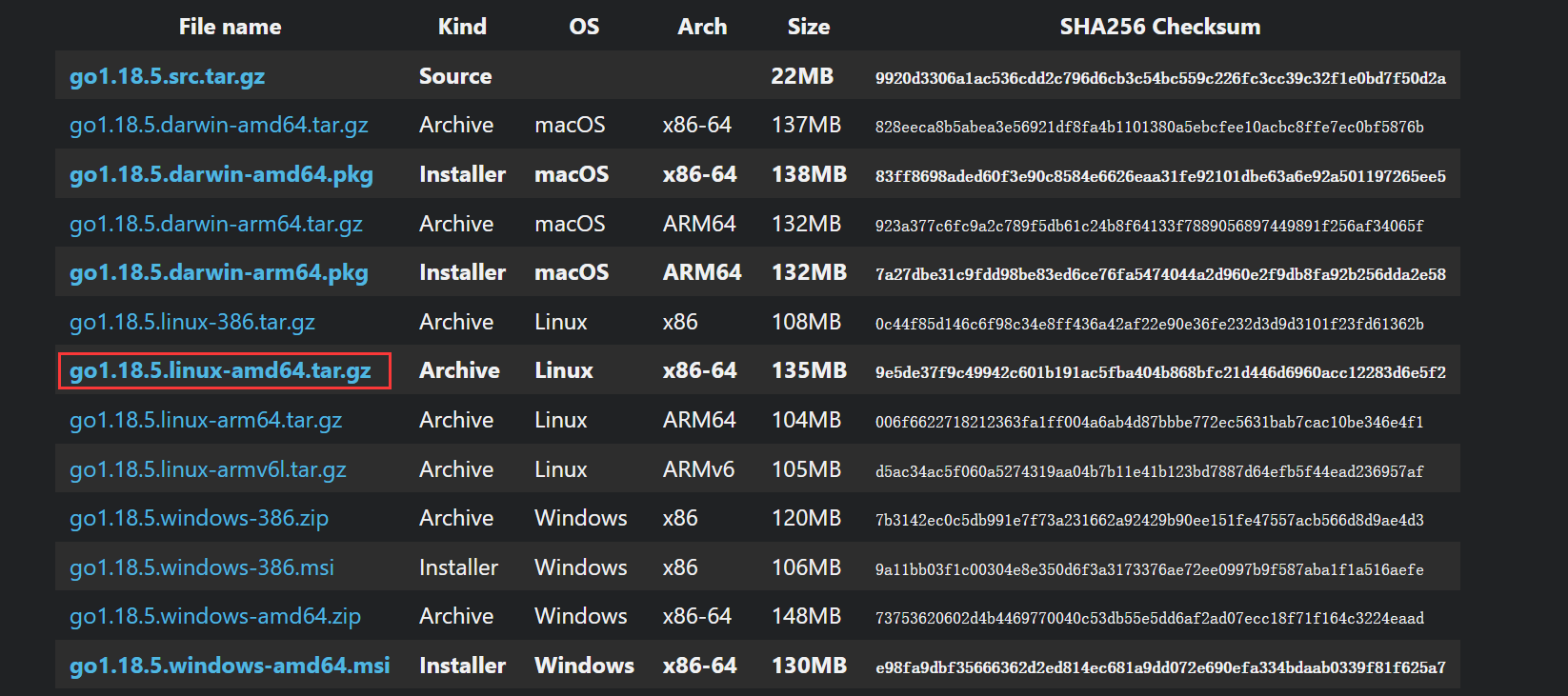Select checksum starting with 828eeca8b5ab
The width and height of the screenshot is (1568, 696).
point(1150,127)
